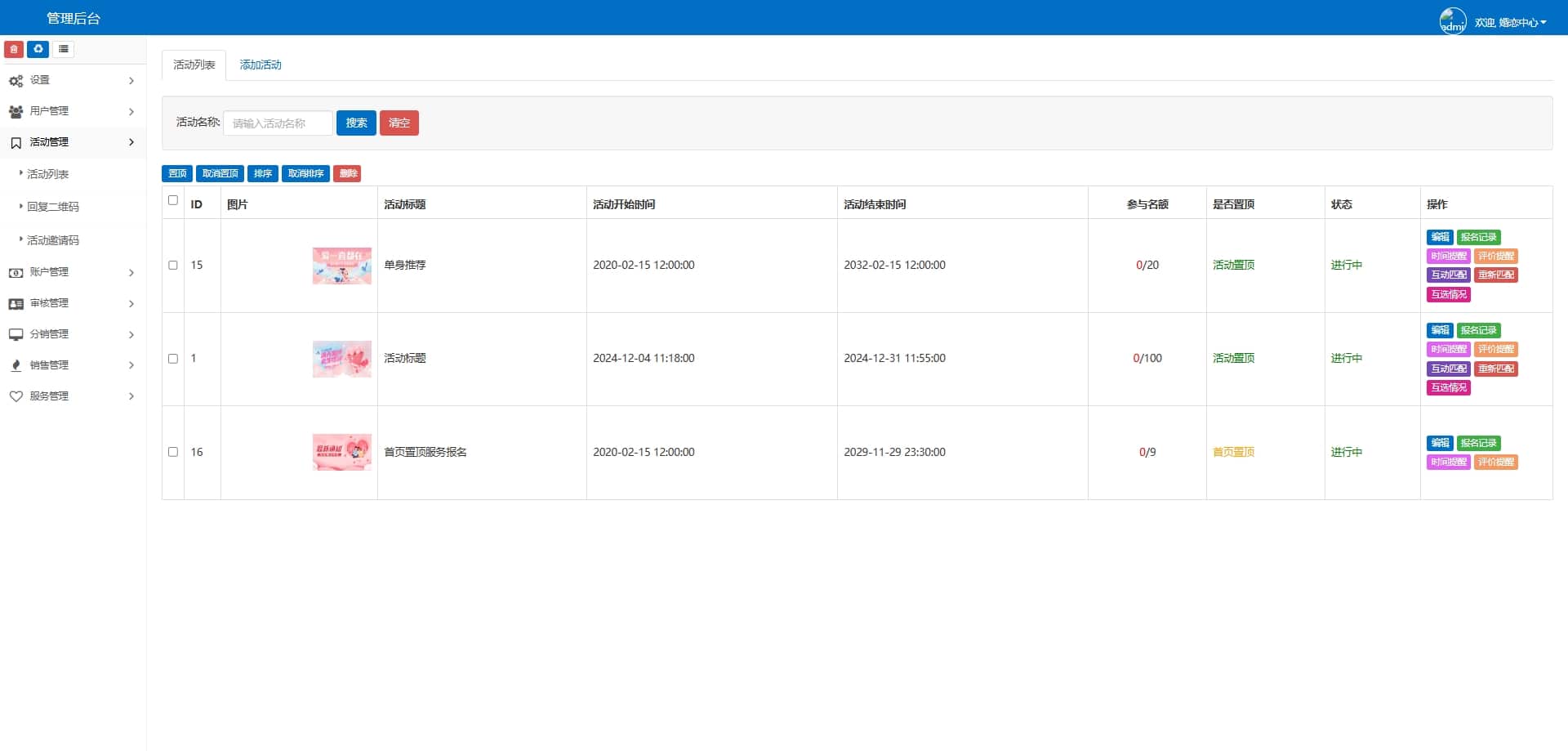This screenshot has width=1568, height=751.
Task: Click the end time 2032-02-15 12:00:00
Action: point(895,266)
